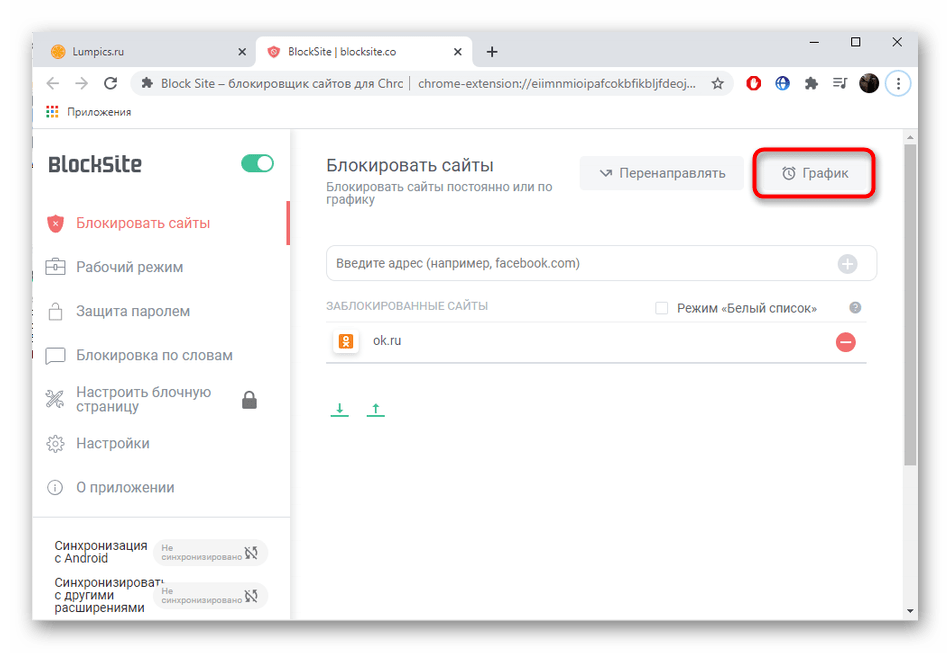This screenshot has width=950, height=653.
Task: Open the media control playlist icon
Action: [840, 84]
